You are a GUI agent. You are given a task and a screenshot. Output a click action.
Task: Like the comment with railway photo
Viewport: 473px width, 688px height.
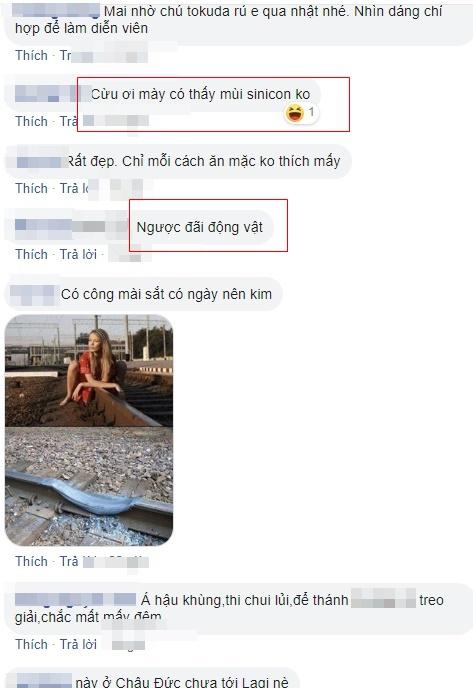tap(31, 562)
